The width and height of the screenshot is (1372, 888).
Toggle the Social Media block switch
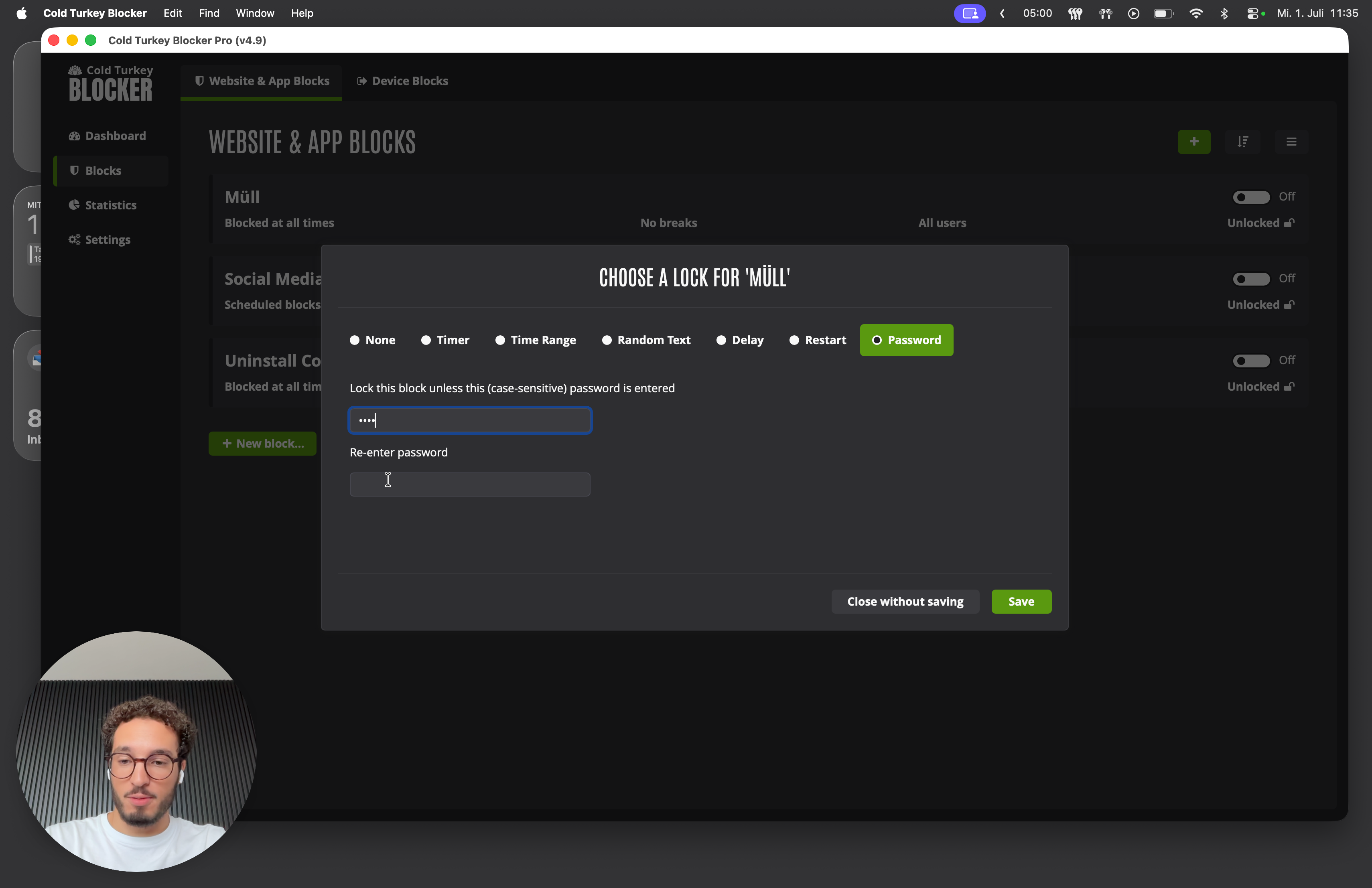point(1251,279)
